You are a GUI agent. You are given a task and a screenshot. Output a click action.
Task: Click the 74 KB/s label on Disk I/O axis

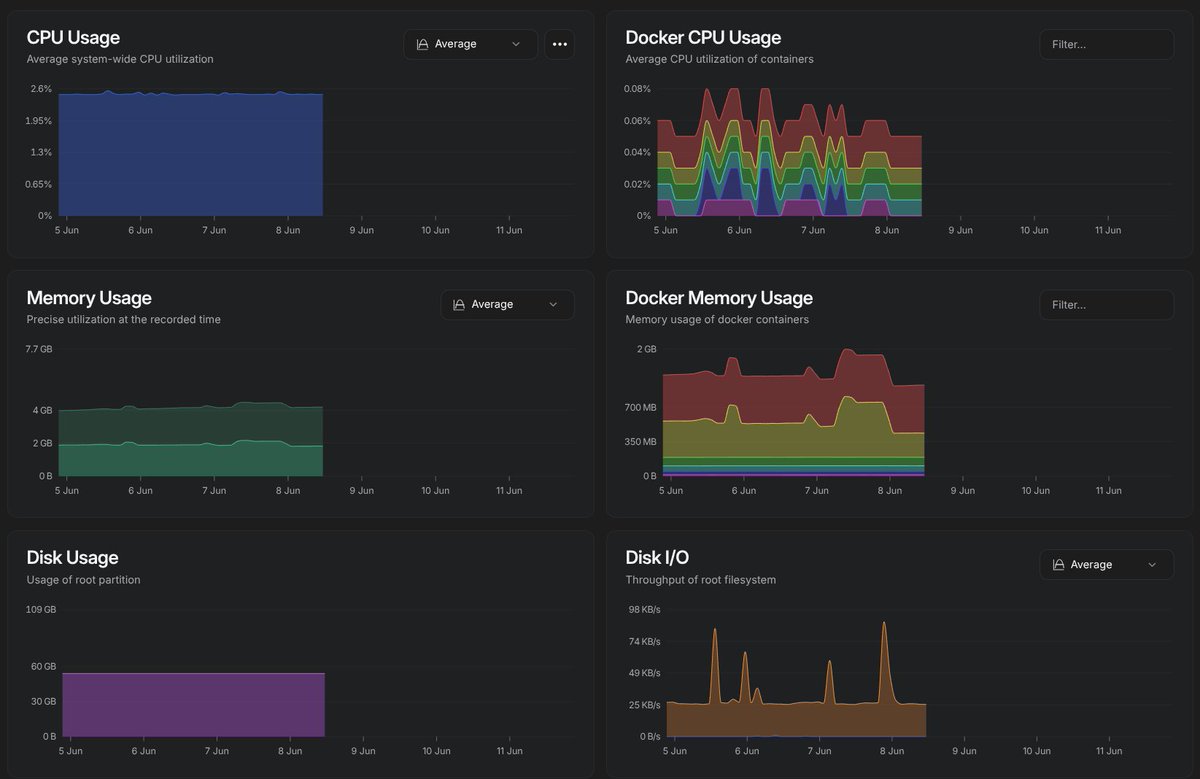pos(644,642)
